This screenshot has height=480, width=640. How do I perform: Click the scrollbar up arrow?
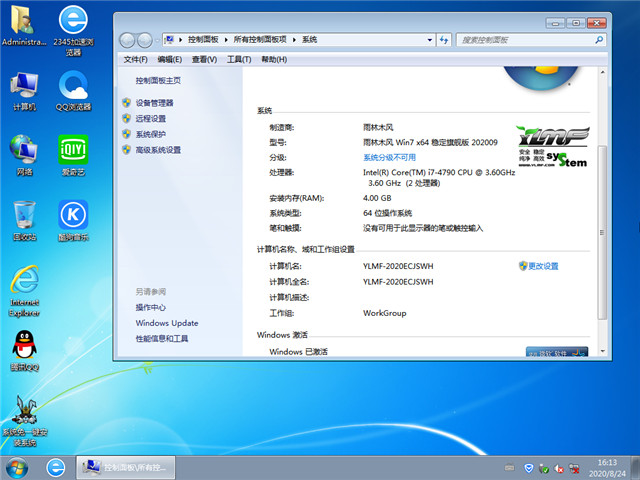602,72
